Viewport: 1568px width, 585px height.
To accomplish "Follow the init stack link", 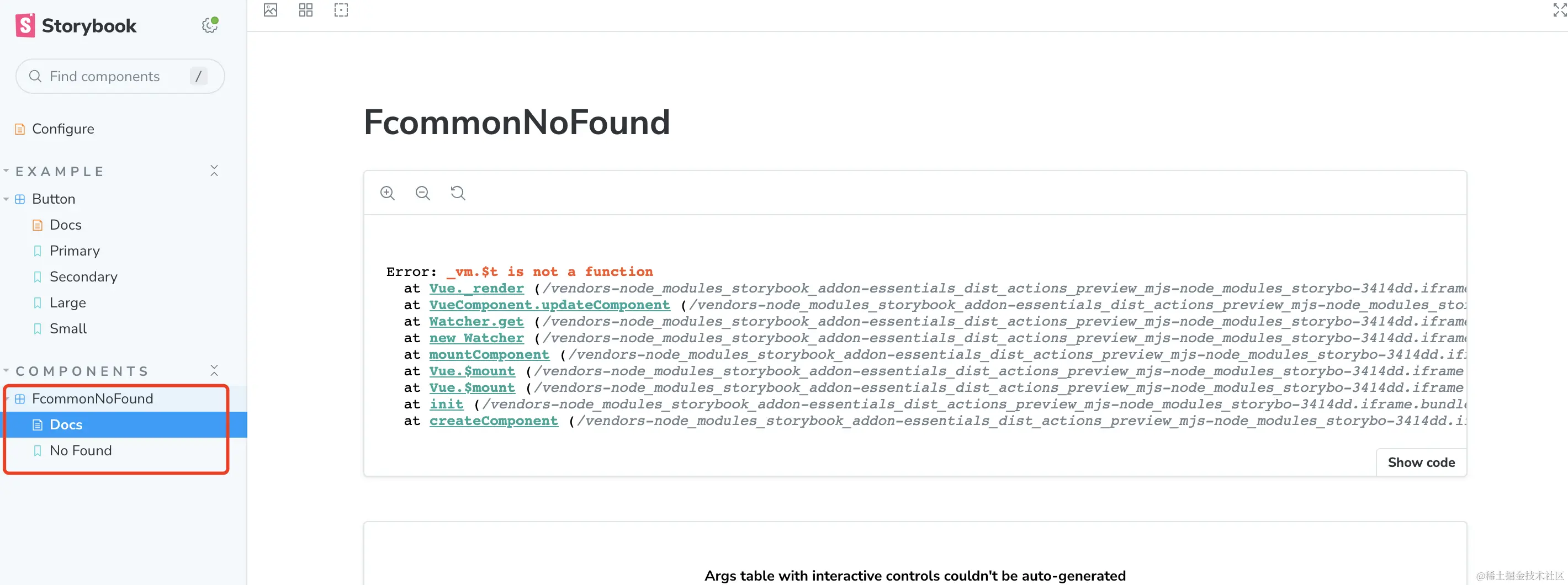I will [x=446, y=404].
